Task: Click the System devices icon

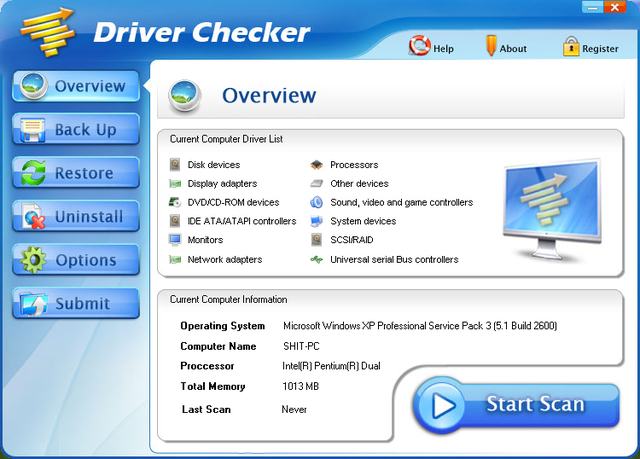Action: 316,221
